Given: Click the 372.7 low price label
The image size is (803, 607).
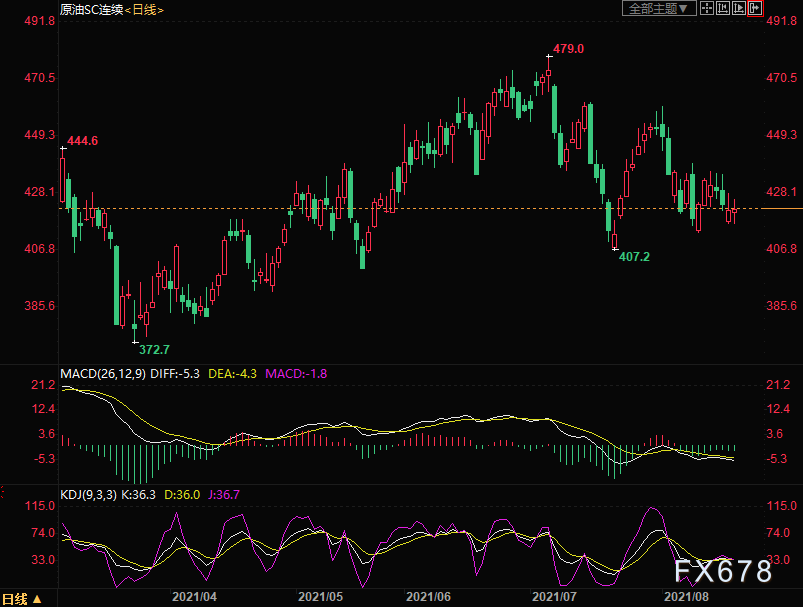Looking at the screenshot, I should tap(154, 350).
